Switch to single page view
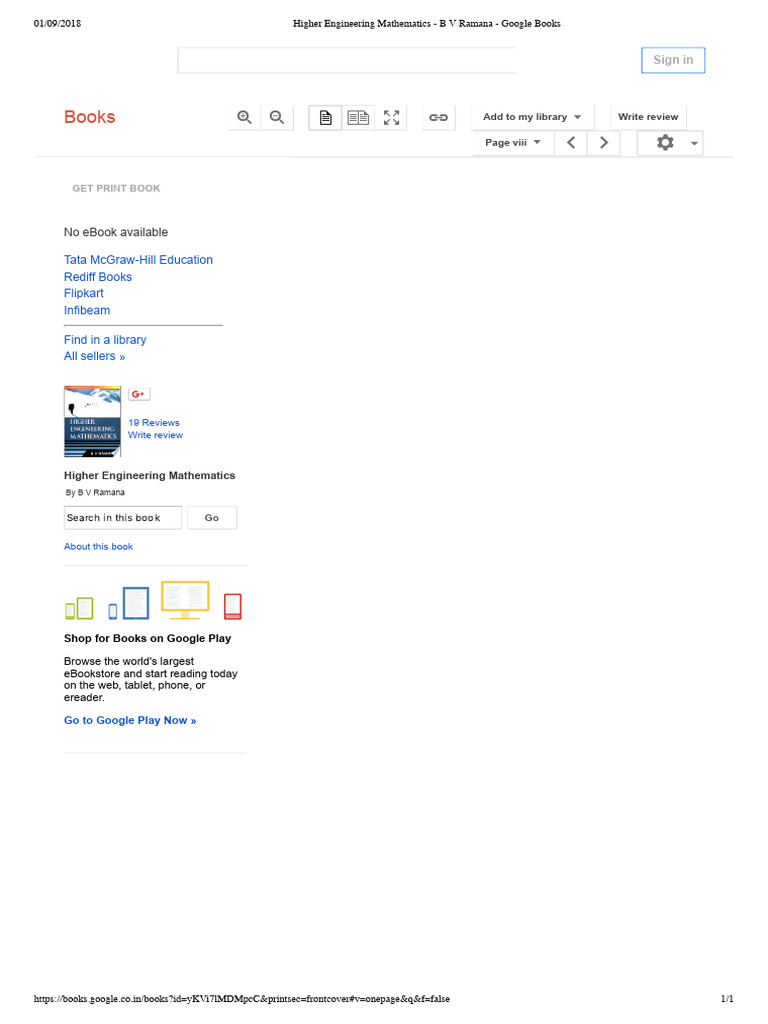Viewport: 768px width, 1024px height. [325, 118]
